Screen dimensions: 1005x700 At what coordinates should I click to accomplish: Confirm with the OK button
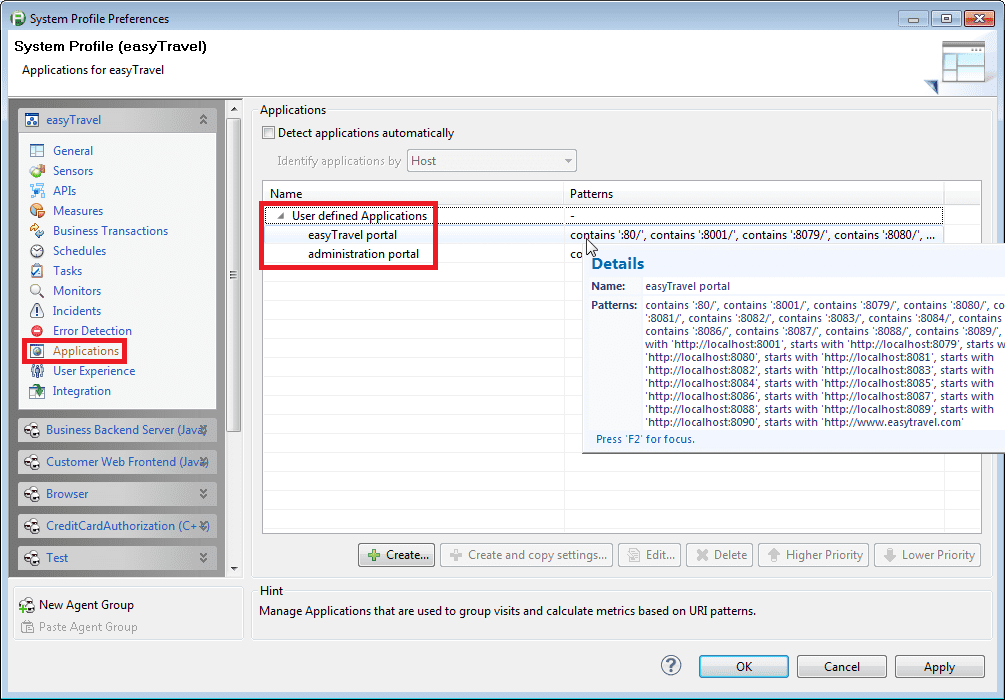point(743,667)
